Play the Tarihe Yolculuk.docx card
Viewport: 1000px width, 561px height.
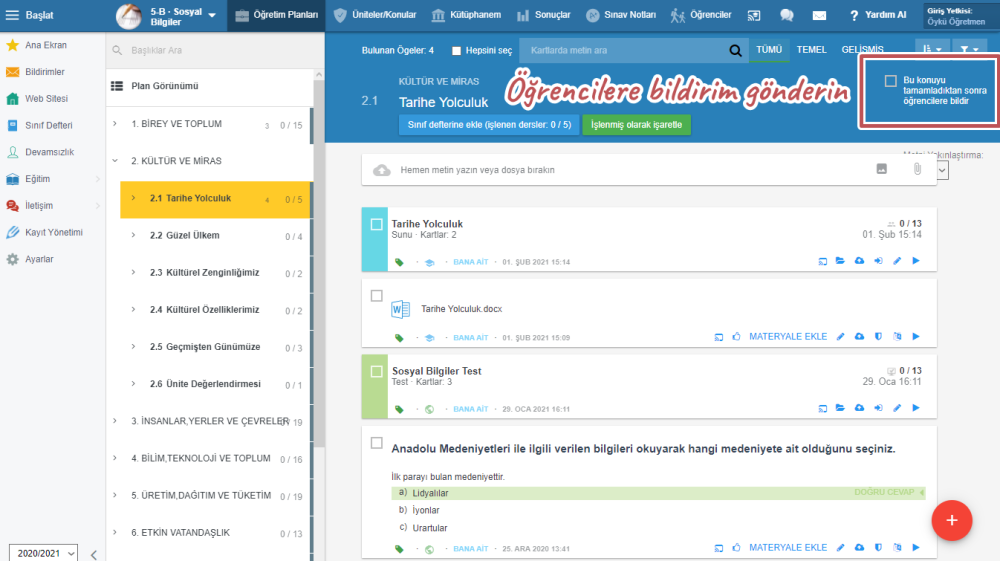point(916,337)
